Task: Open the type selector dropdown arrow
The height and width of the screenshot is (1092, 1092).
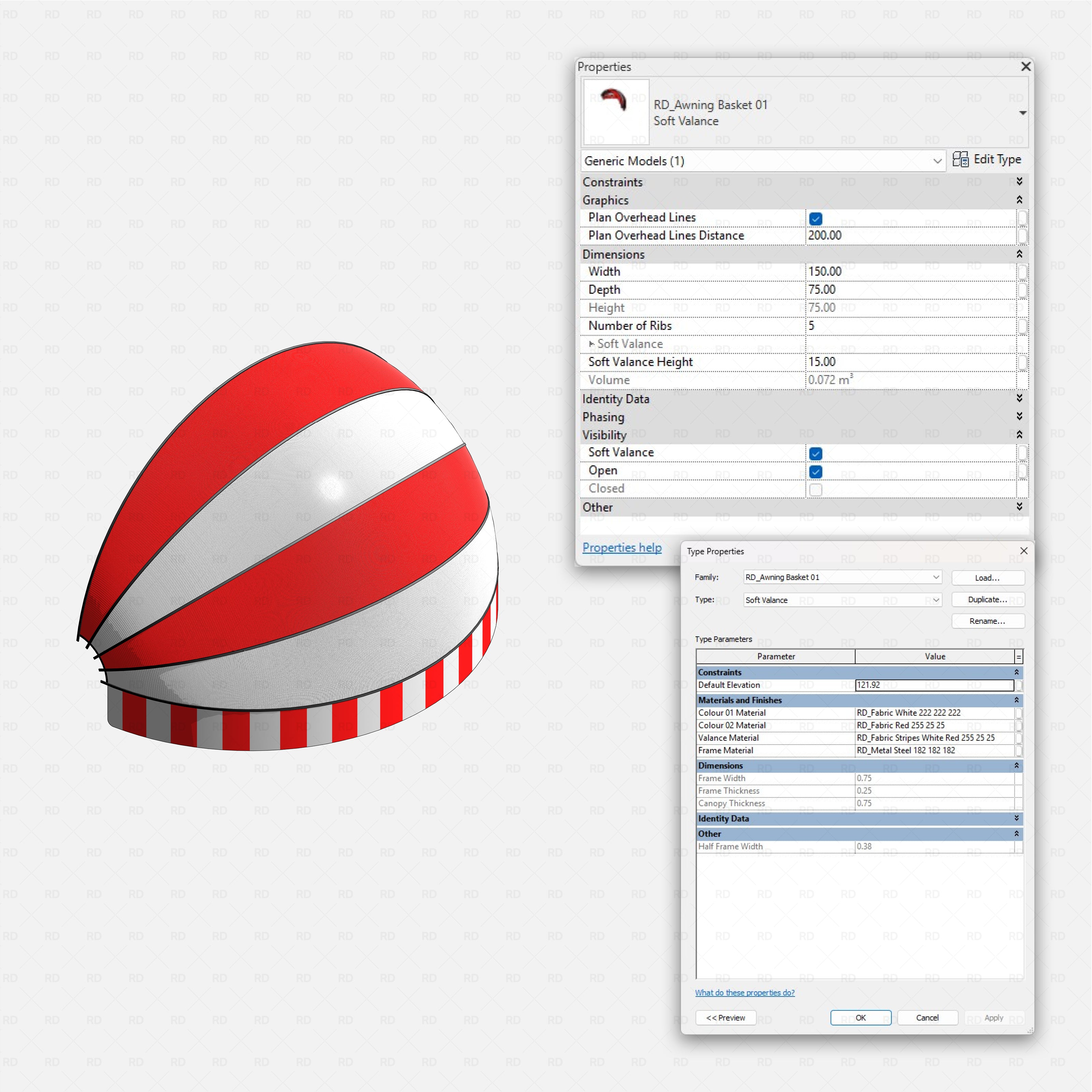Action: coord(1022,113)
